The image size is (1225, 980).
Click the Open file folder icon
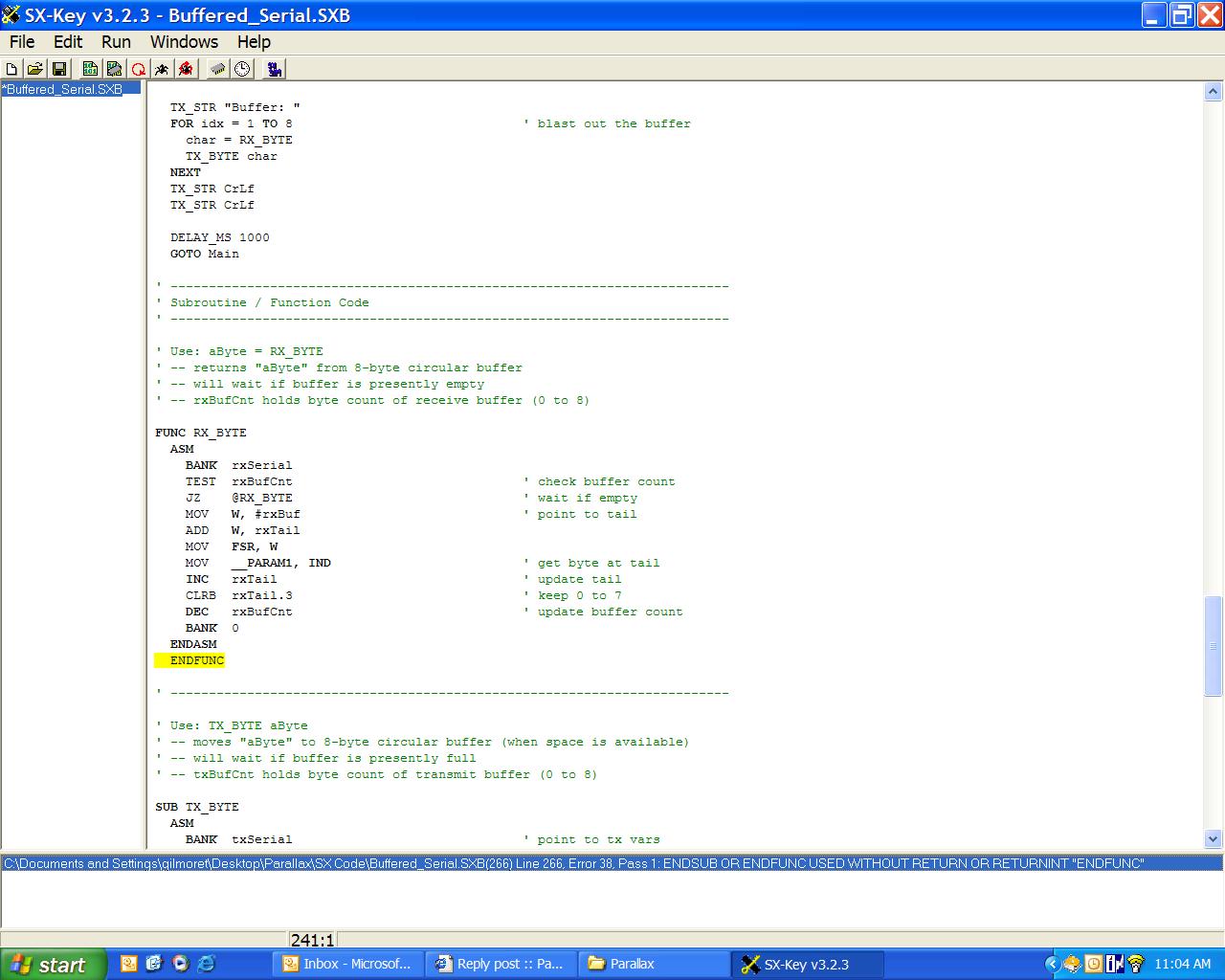point(35,69)
